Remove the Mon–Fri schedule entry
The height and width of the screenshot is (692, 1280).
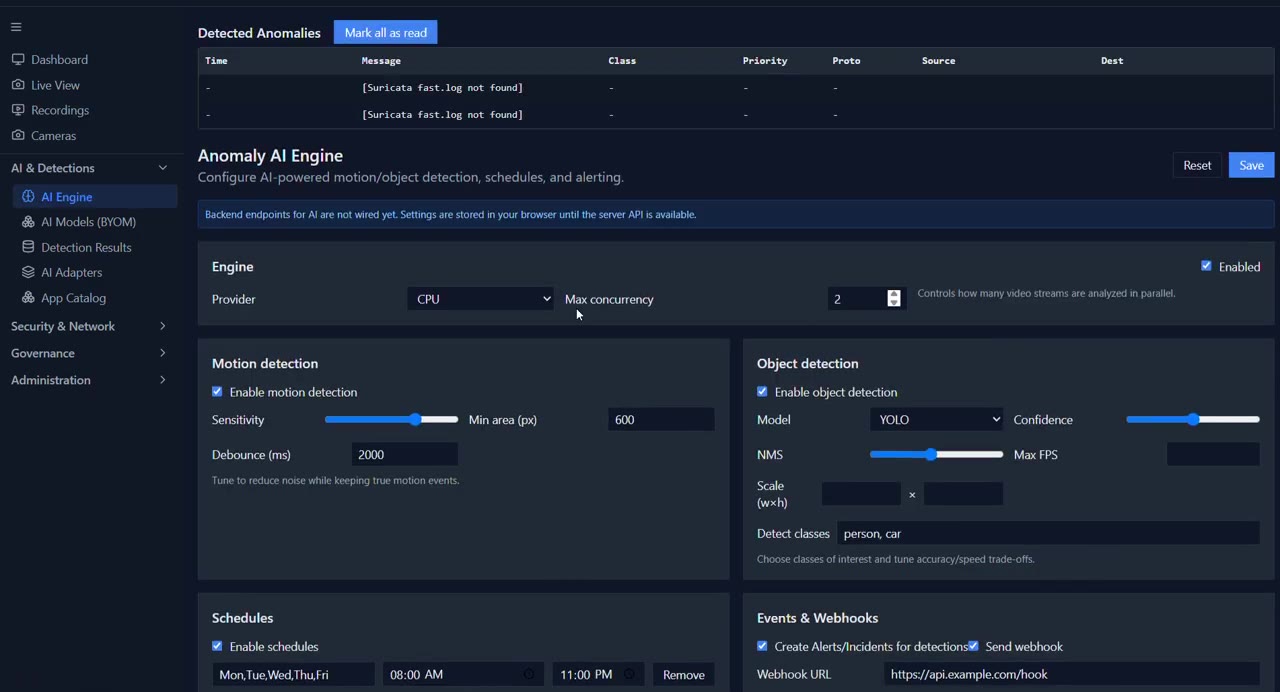684,675
